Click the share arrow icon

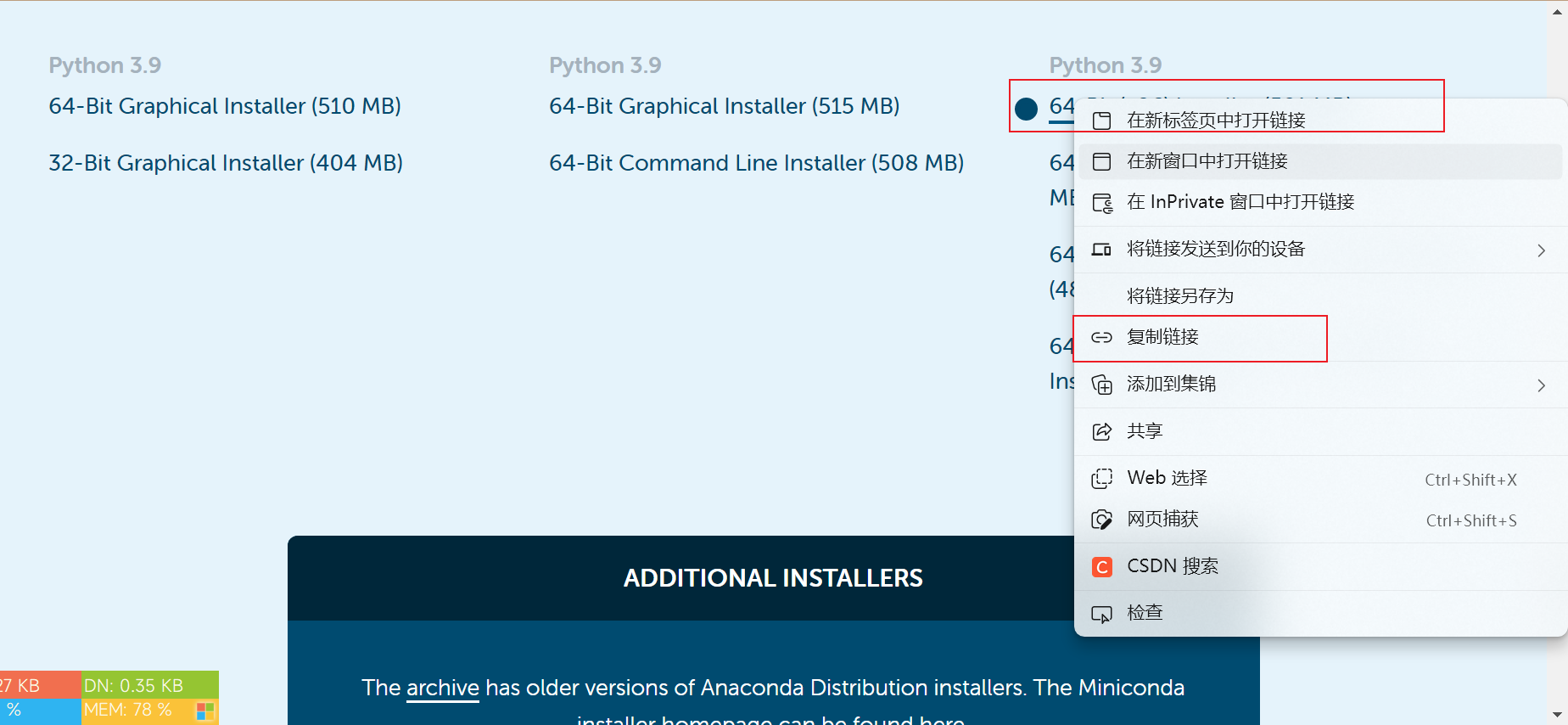point(1101,431)
